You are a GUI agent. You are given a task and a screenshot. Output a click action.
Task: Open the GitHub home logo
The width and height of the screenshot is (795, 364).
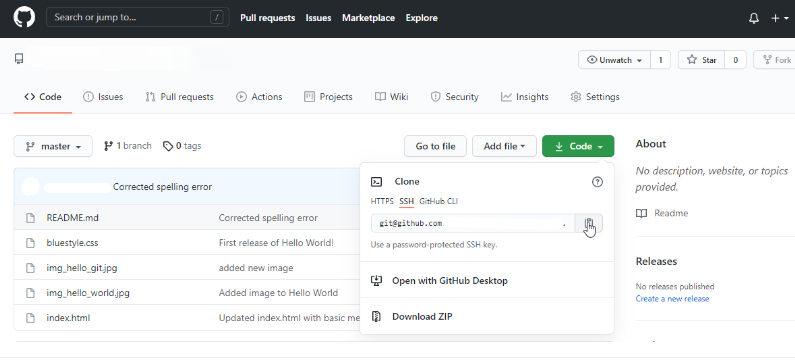[24, 17]
